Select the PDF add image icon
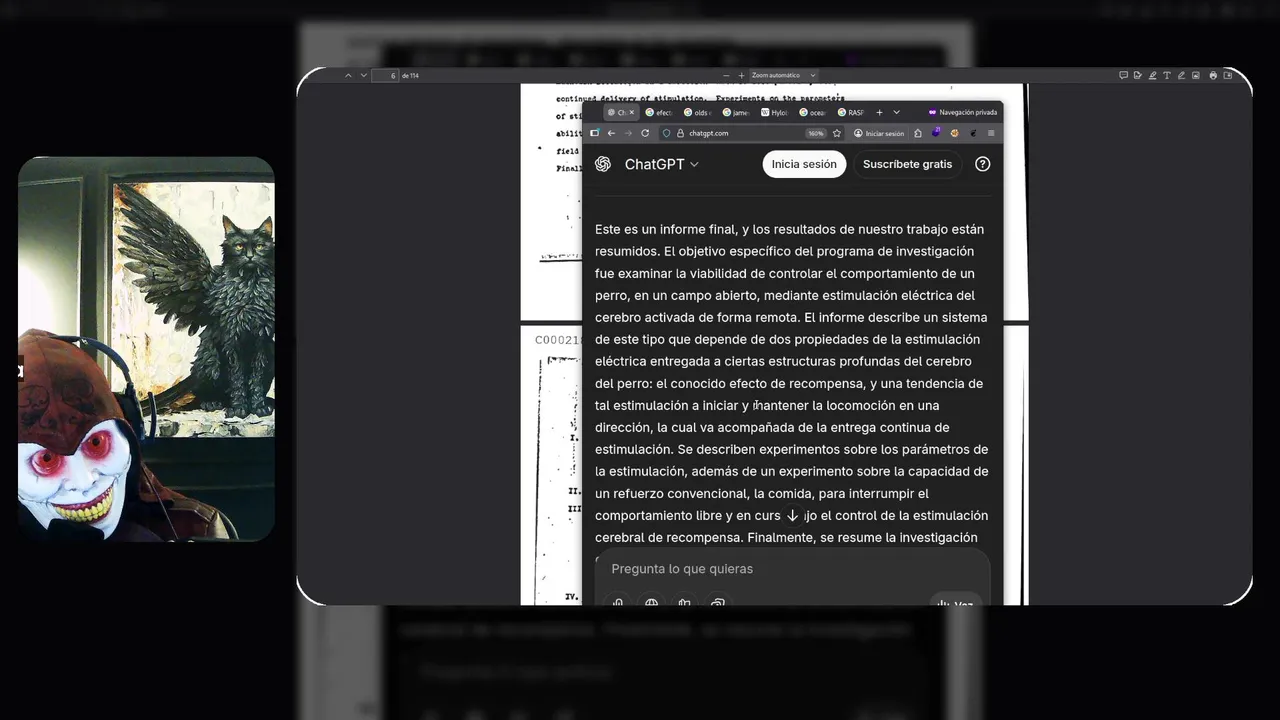This screenshot has height=720, width=1280. (x=1196, y=75)
